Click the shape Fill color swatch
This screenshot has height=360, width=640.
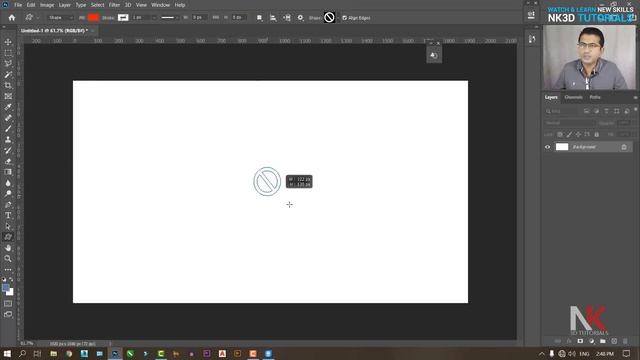click(x=93, y=18)
